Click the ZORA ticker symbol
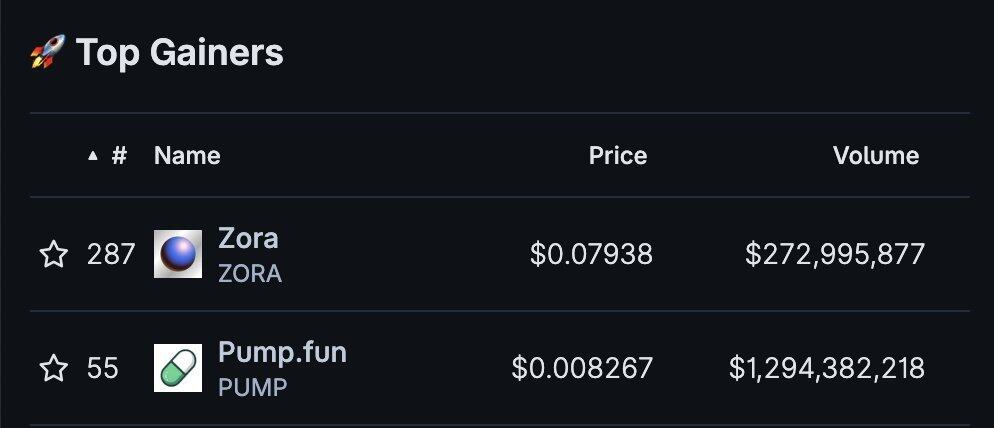 point(250,274)
